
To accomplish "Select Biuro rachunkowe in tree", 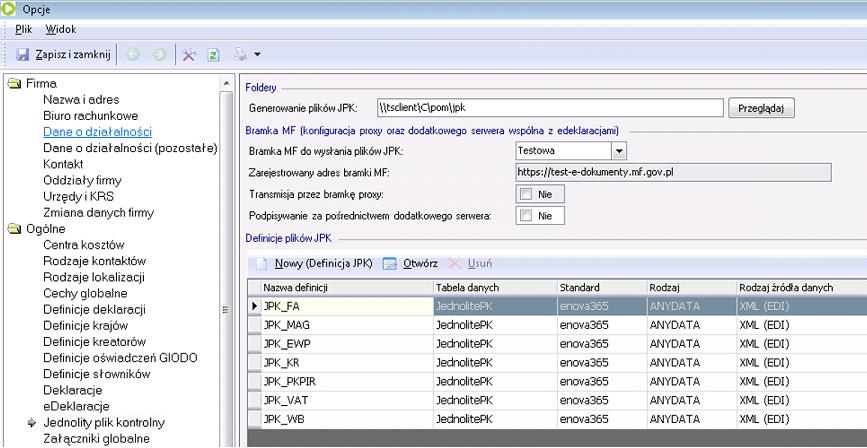I will coord(91,116).
